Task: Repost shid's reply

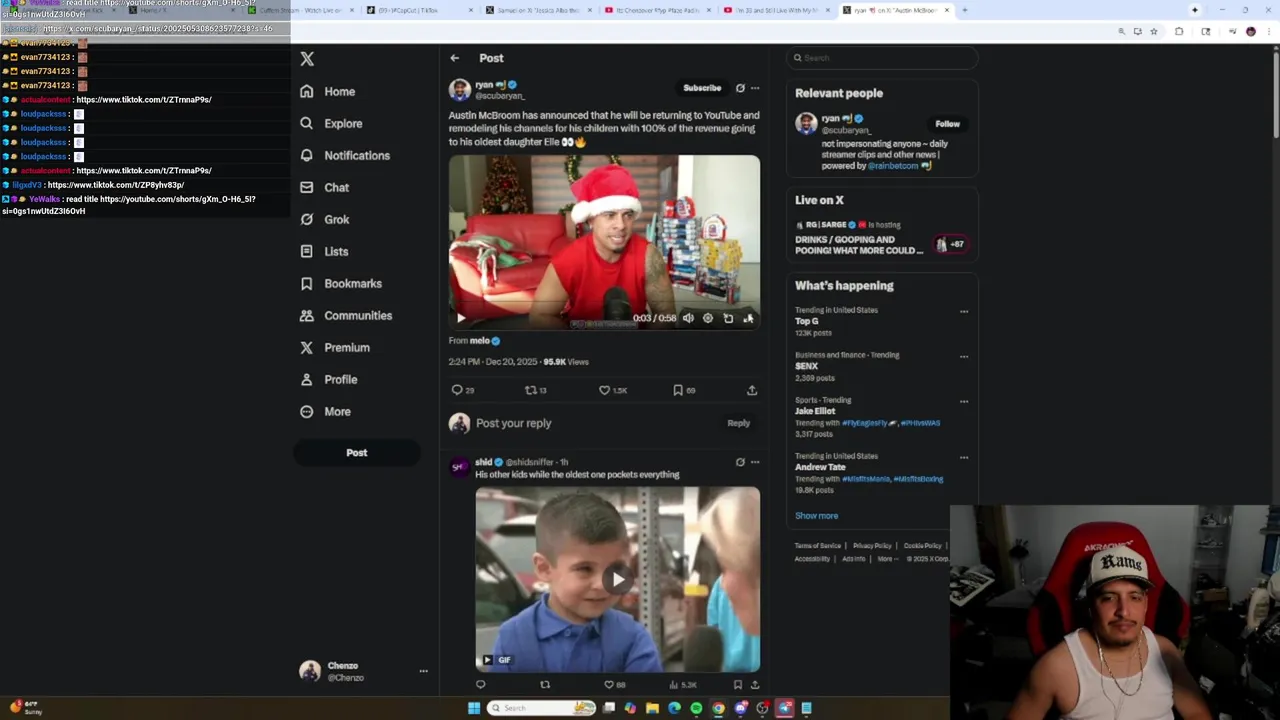Action: [545, 685]
